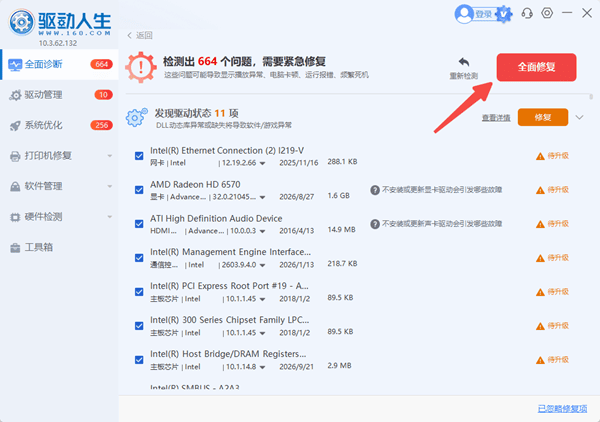Click warning icon for ATI Audio row
600x422 pixels.
click(540, 224)
